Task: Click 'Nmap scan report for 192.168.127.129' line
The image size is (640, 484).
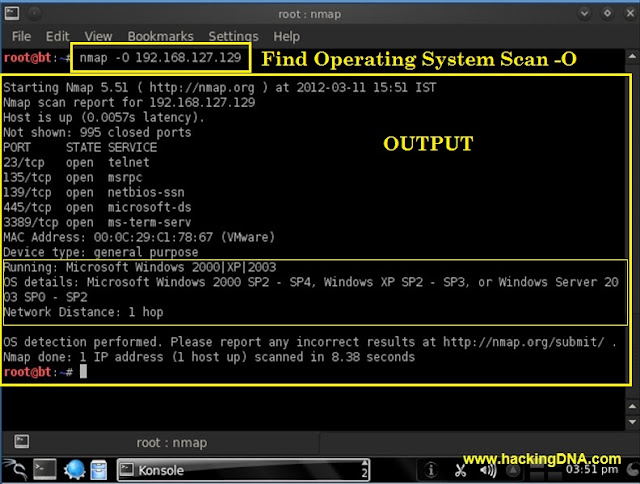Action: pos(129,102)
